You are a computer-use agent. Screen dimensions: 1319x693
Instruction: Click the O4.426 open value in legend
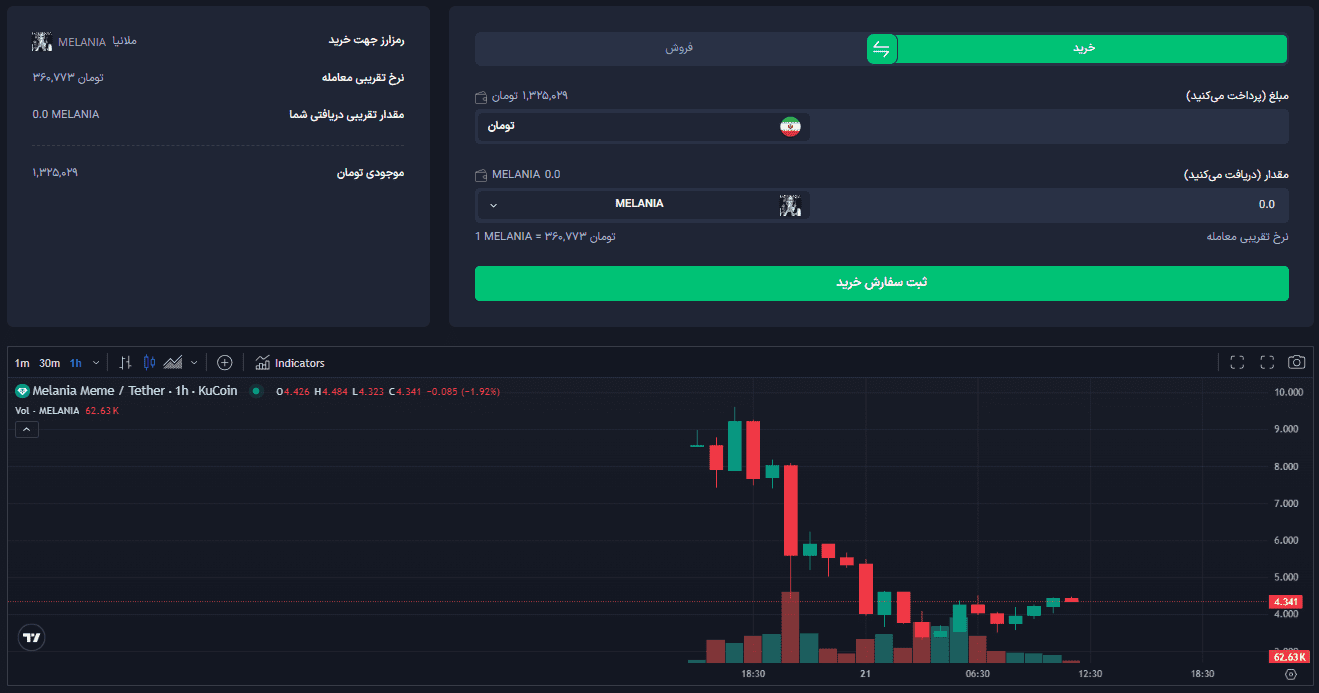293,391
